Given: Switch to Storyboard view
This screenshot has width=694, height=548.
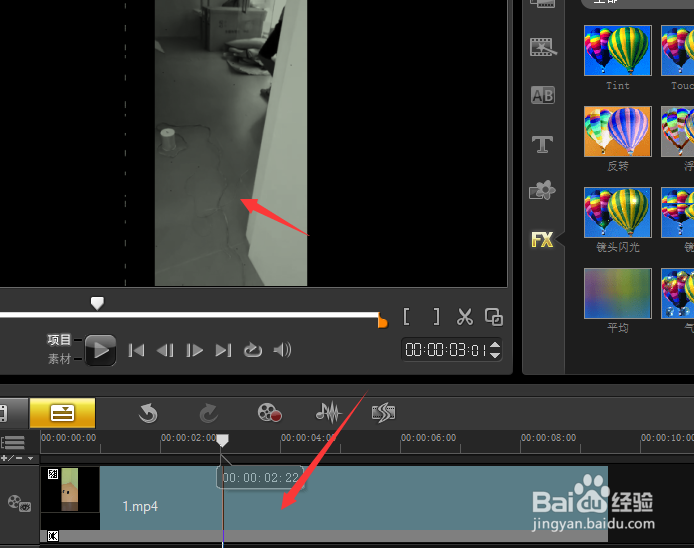Looking at the screenshot, I should [x=13, y=413].
